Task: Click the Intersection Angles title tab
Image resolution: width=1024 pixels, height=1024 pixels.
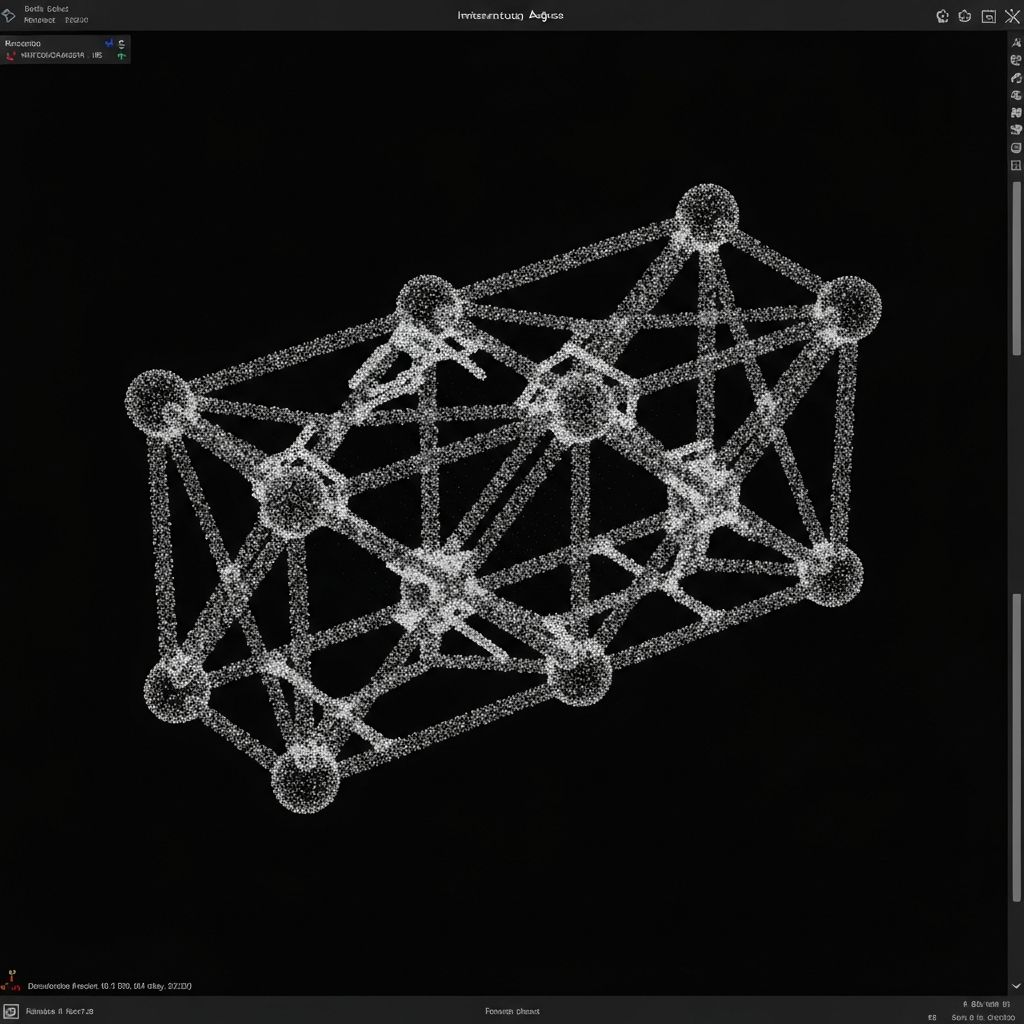Action: (511, 15)
